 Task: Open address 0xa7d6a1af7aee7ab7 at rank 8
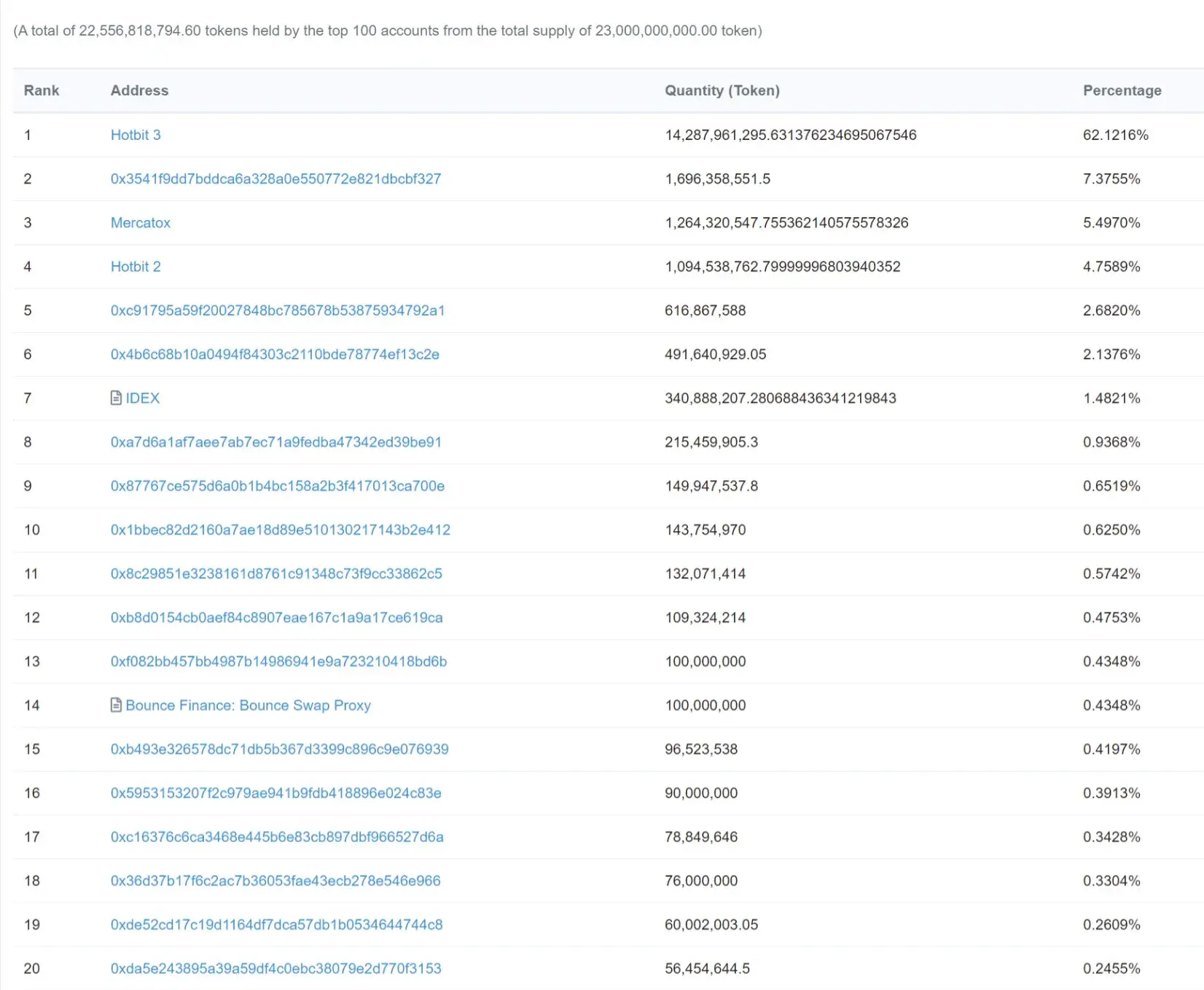point(276,442)
